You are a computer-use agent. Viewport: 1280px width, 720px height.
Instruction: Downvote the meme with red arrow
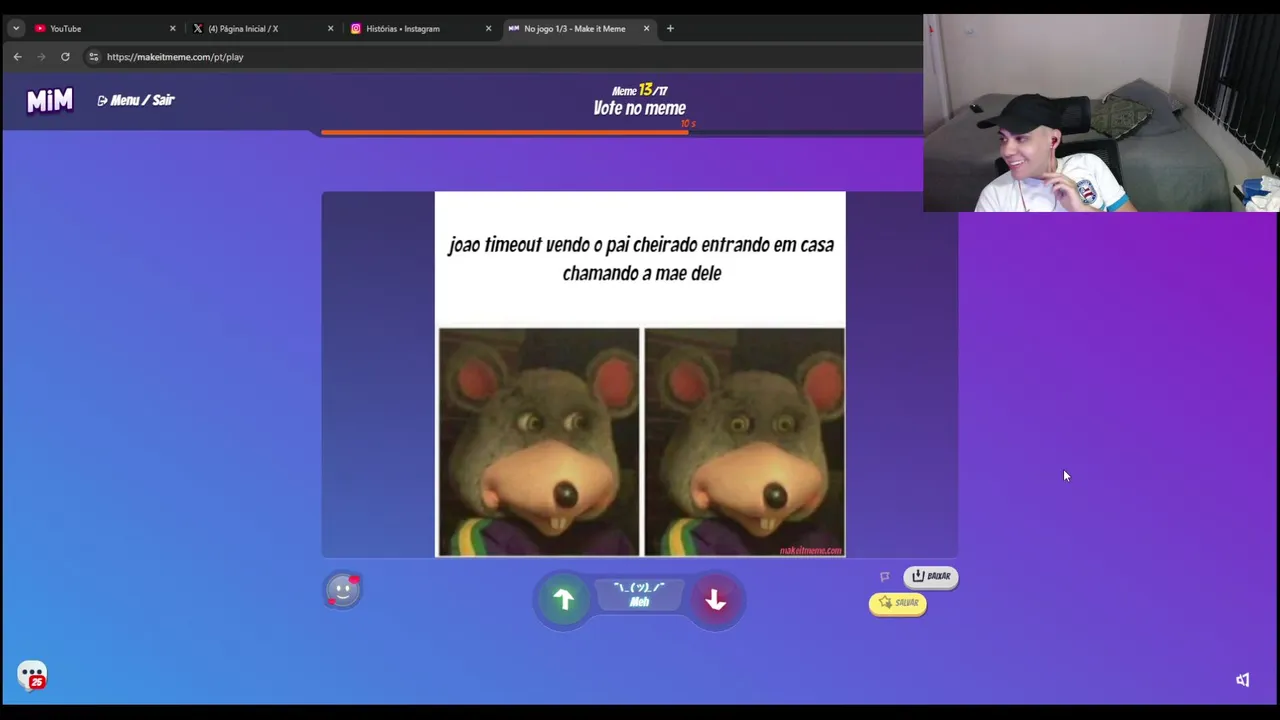point(715,599)
